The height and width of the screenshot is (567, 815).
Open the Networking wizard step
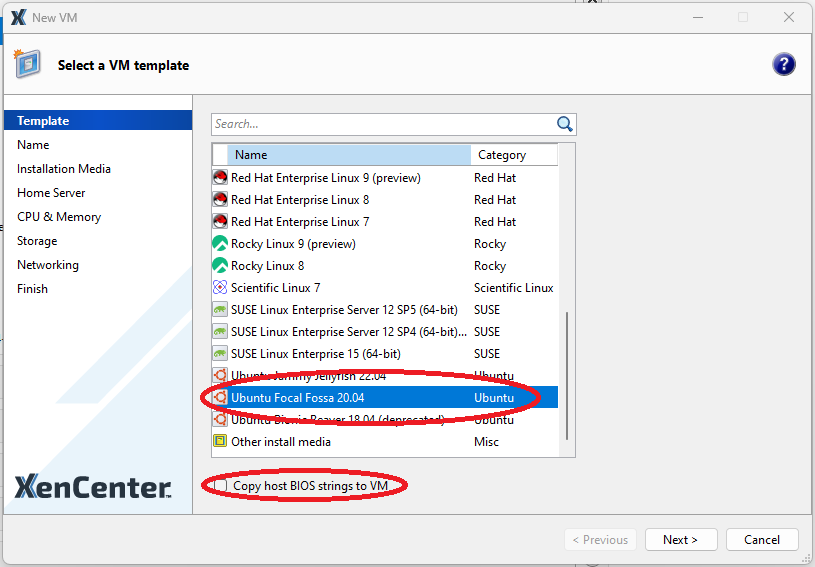[x=48, y=265]
